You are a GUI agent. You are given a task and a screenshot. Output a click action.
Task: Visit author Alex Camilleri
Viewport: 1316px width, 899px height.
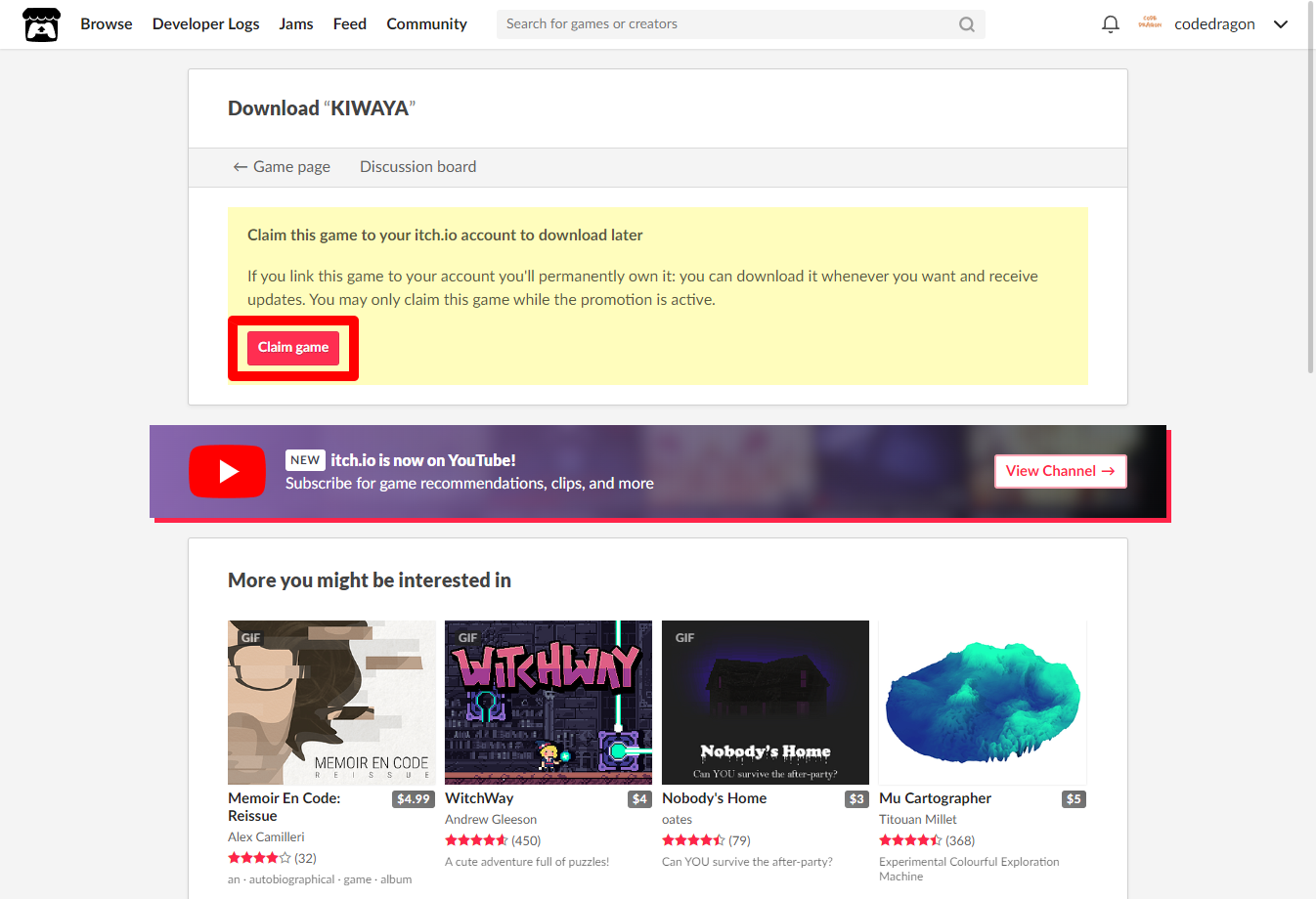[266, 837]
